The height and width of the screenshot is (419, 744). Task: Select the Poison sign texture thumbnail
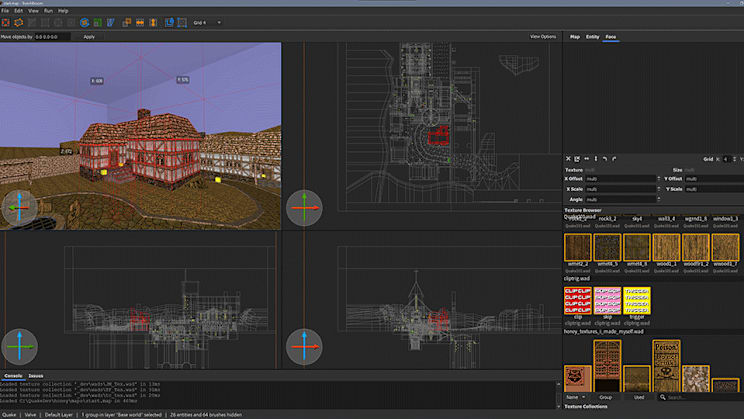(666, 365)
